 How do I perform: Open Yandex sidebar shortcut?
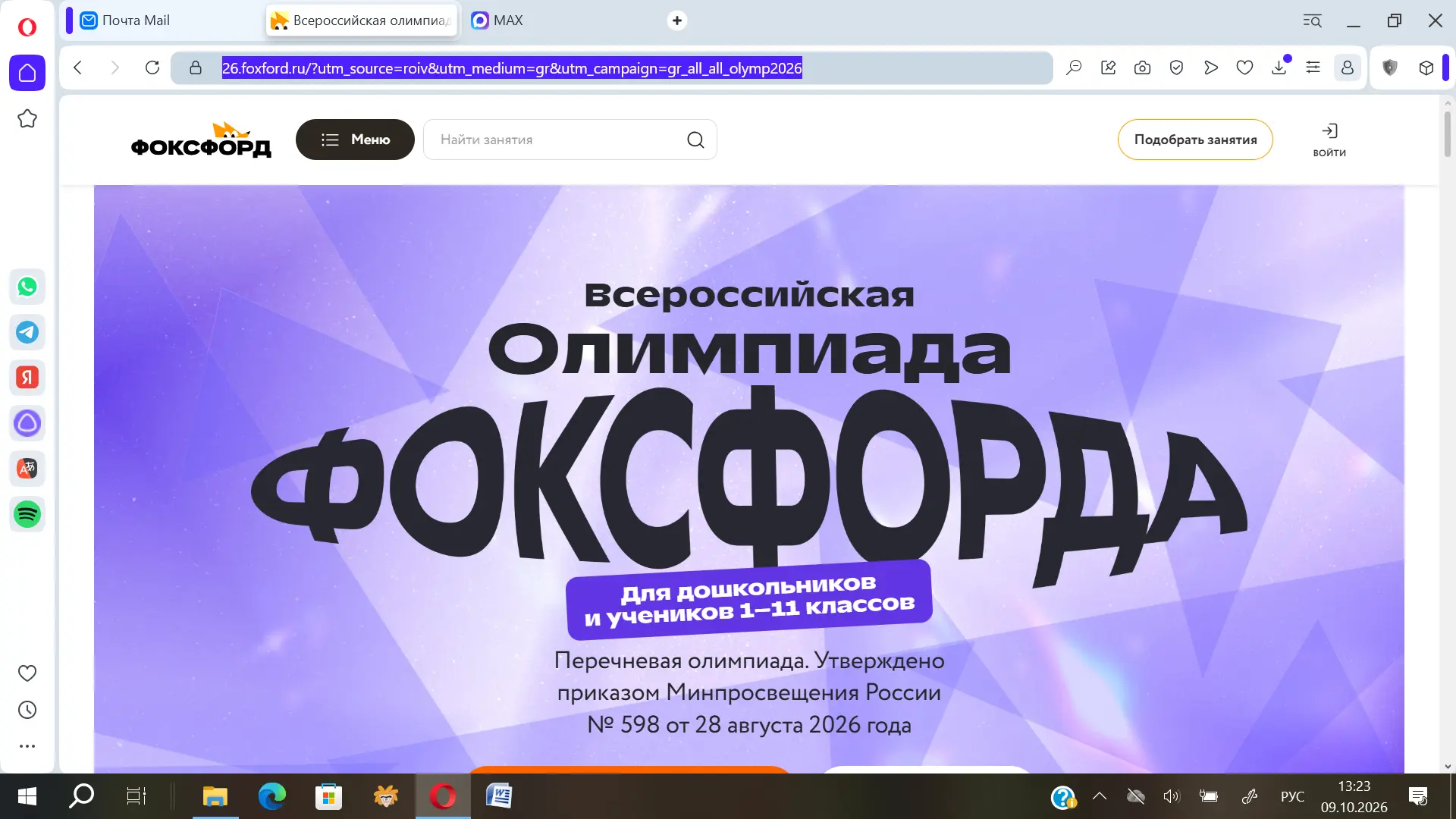[27, 378]
